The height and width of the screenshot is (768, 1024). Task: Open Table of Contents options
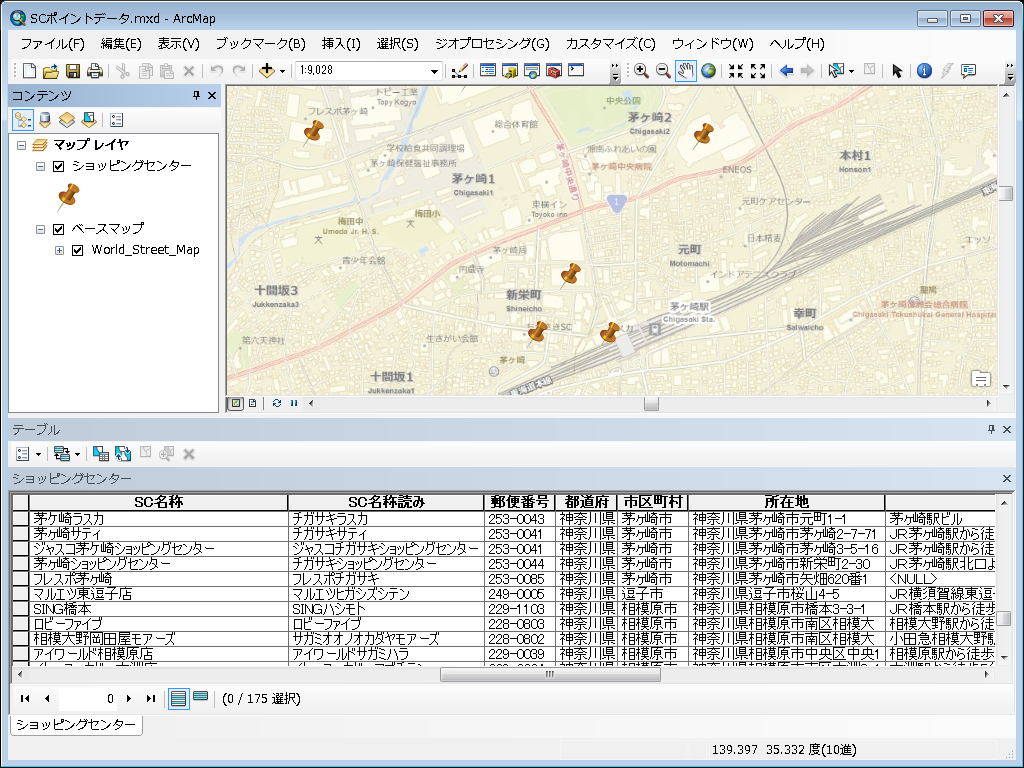tap(117, 120)
